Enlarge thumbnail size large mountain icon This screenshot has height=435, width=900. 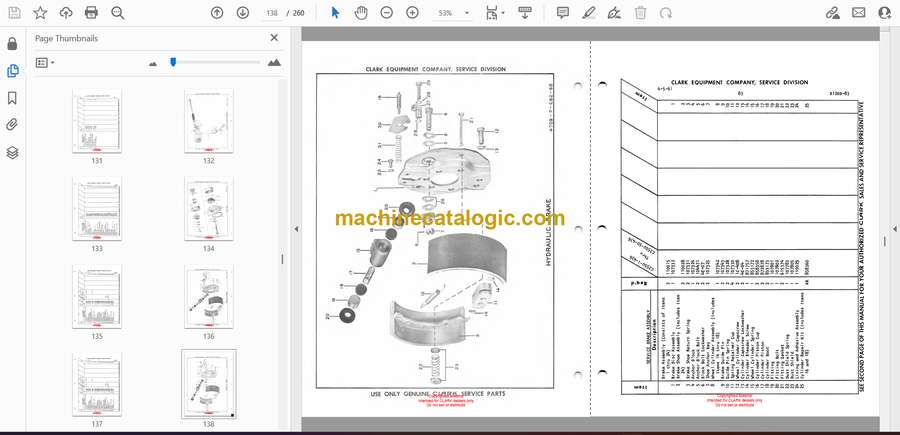point(274,63)
